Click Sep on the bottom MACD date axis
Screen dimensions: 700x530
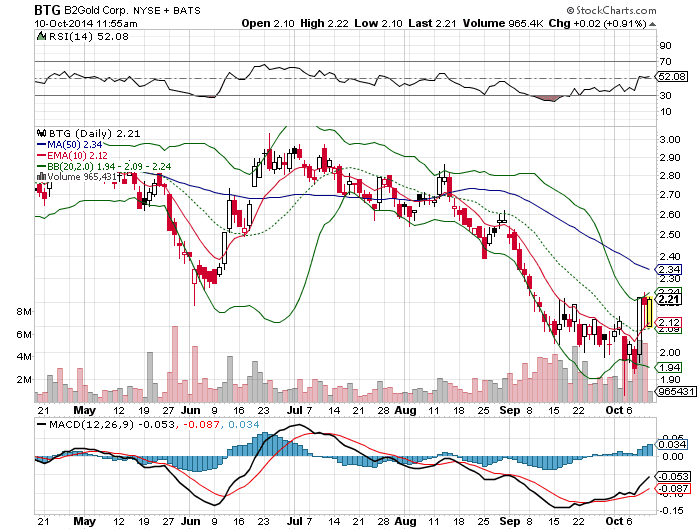pos(509,521)
